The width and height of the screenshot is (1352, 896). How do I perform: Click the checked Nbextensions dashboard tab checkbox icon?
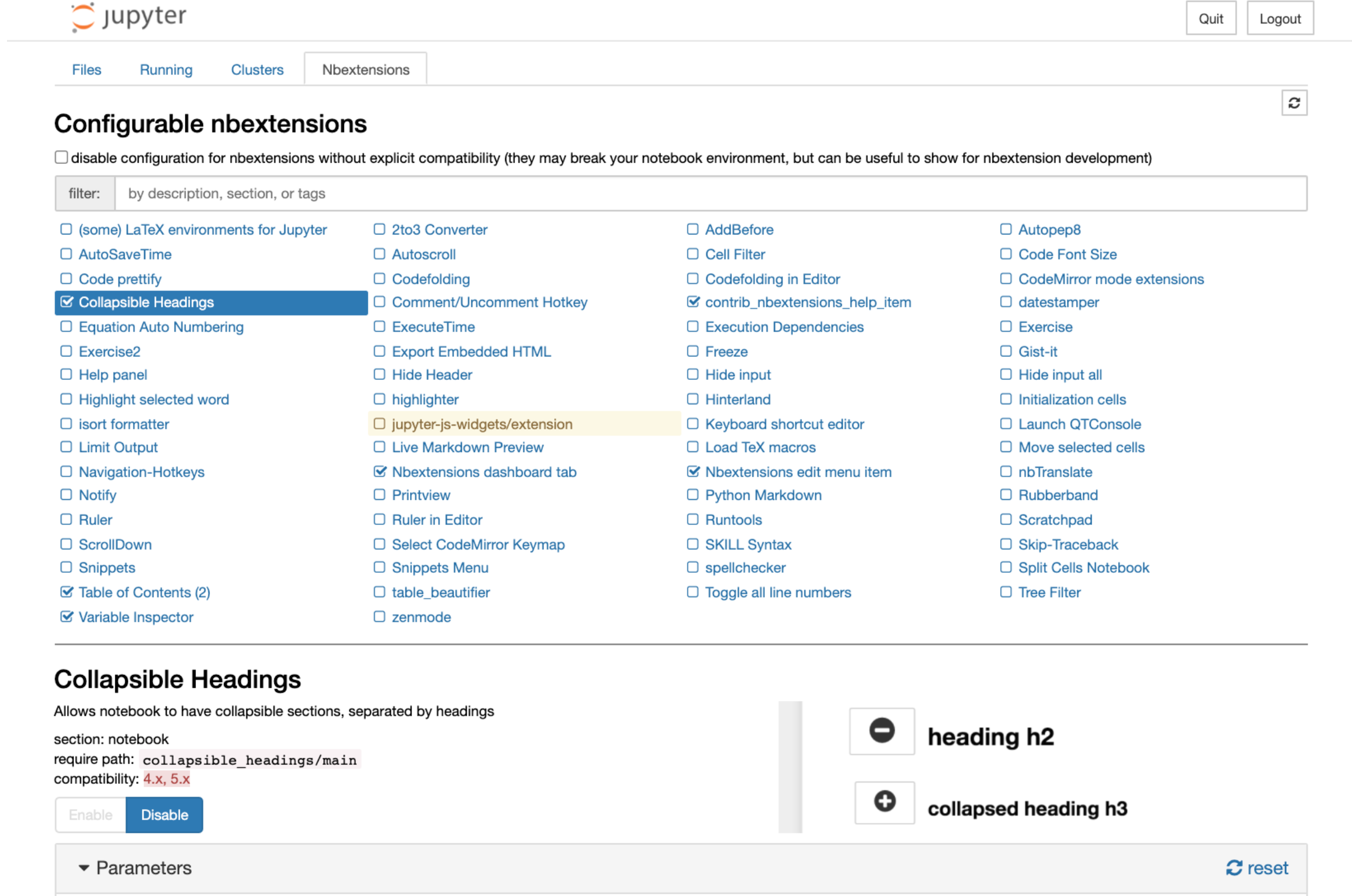click(380, 471)
